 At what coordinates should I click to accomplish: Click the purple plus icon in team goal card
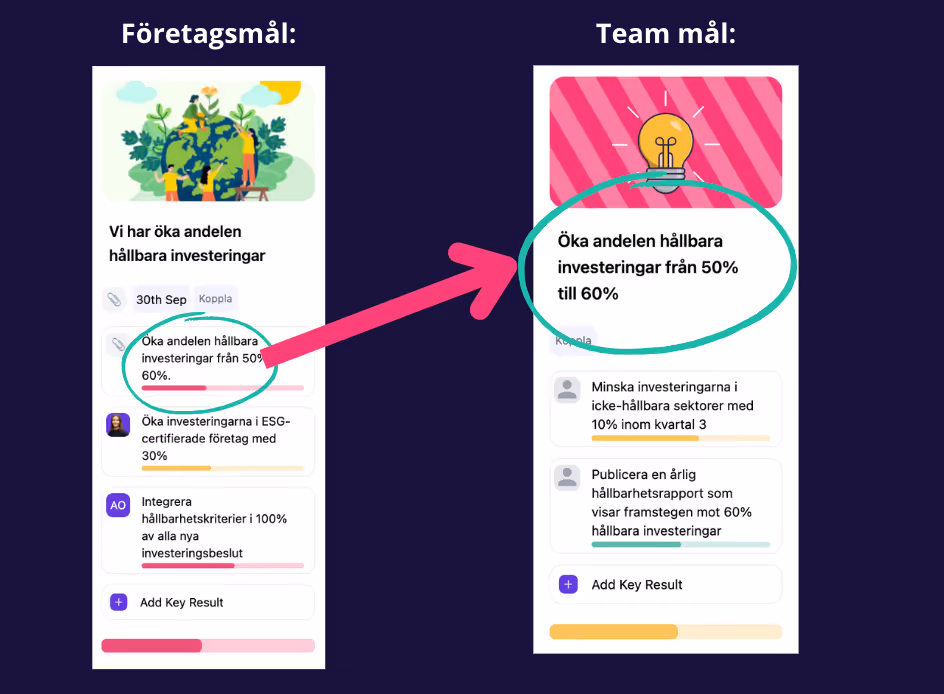[x=568, y=584]
